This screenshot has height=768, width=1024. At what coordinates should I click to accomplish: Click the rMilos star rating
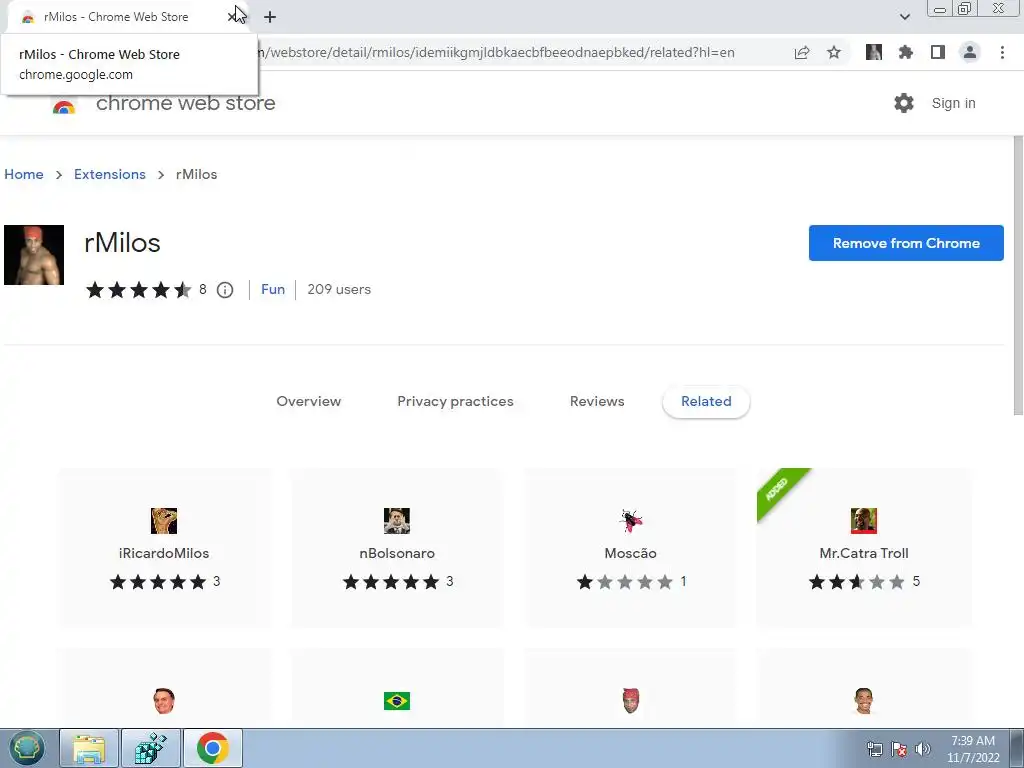click(x=138, y=290)
